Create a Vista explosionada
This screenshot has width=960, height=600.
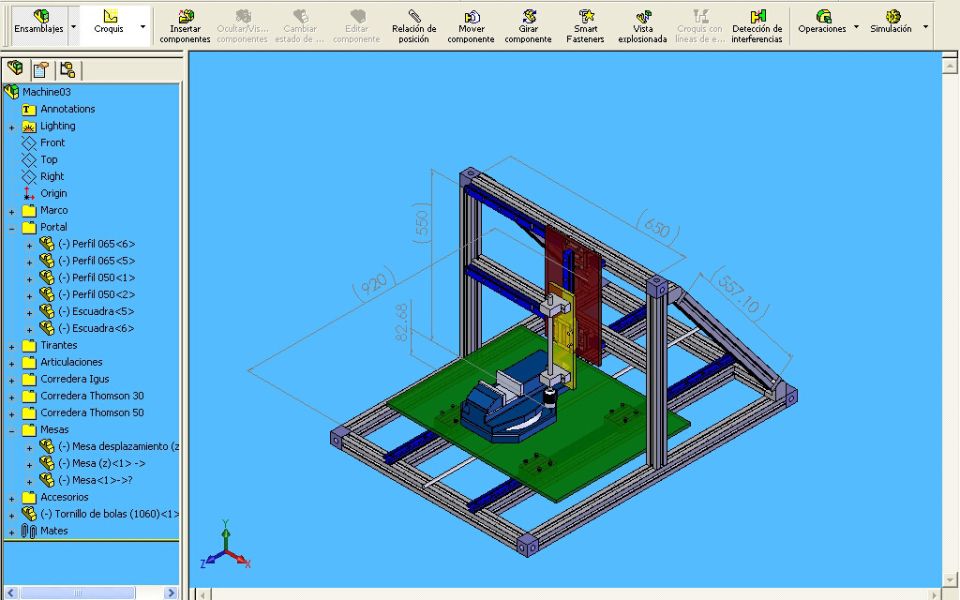click(642, 25)
